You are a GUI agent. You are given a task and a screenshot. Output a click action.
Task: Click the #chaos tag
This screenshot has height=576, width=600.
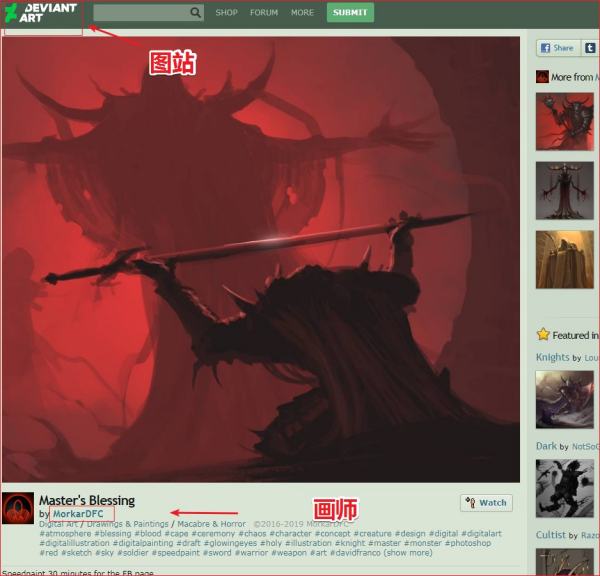(252, 534)
